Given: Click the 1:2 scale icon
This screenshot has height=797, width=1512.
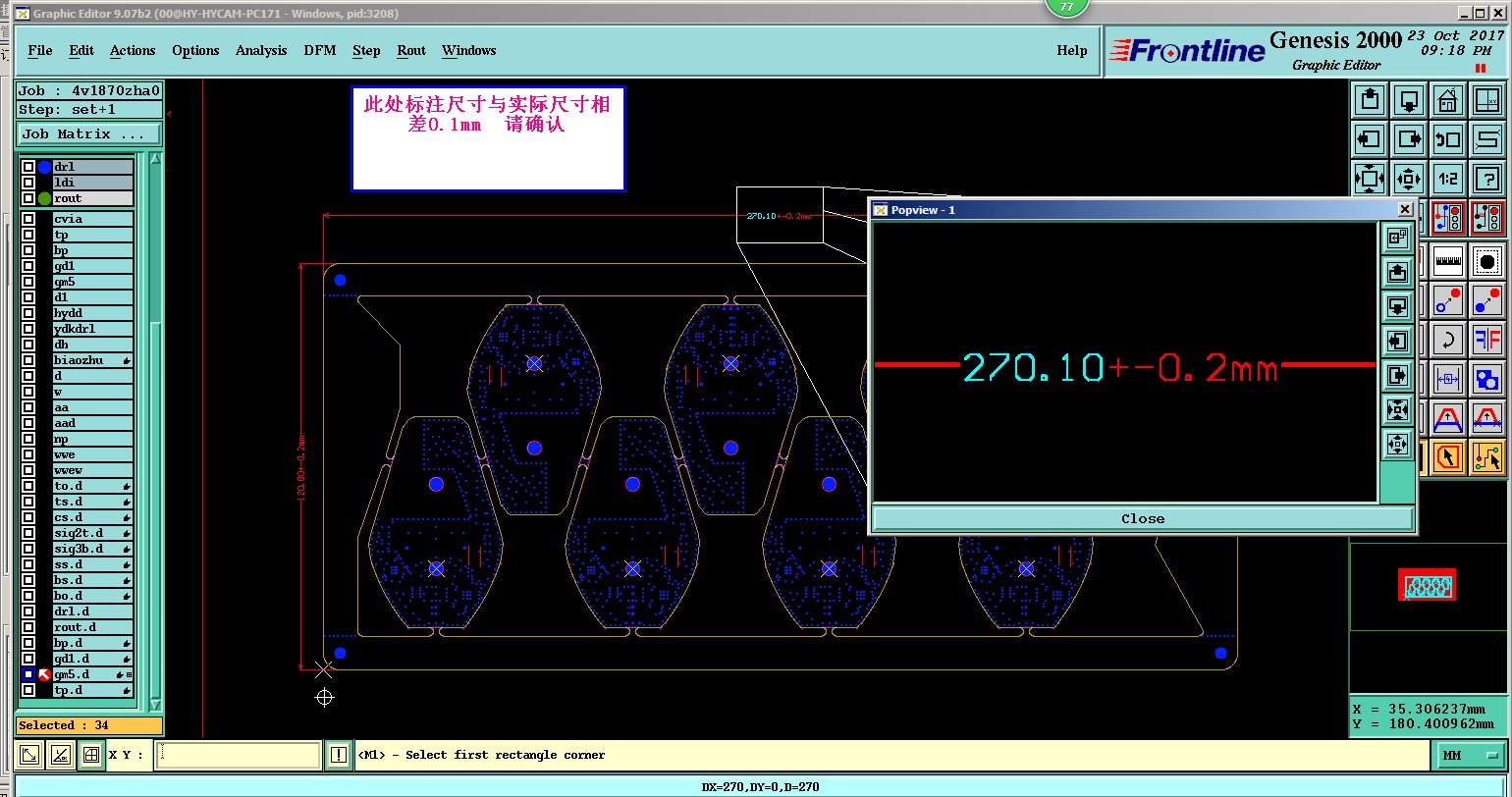Looking at the screenshot, I should 1447,179.
